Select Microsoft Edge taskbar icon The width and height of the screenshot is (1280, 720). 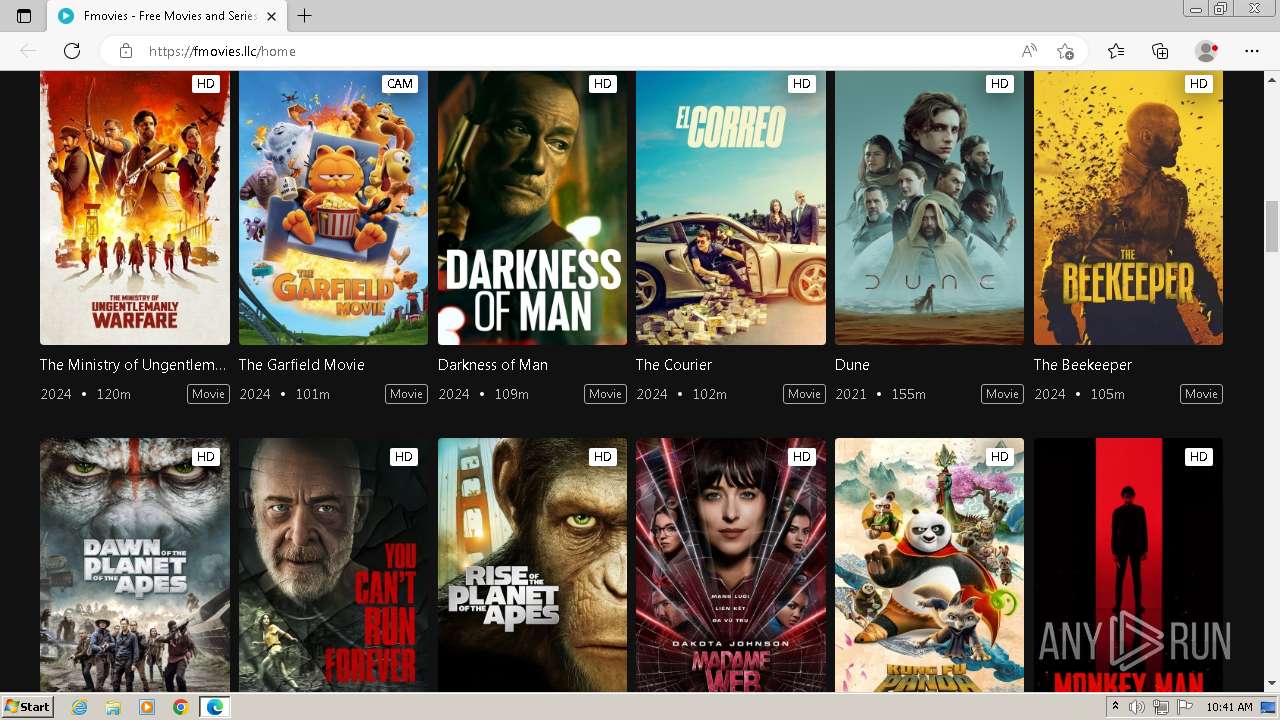215,707
